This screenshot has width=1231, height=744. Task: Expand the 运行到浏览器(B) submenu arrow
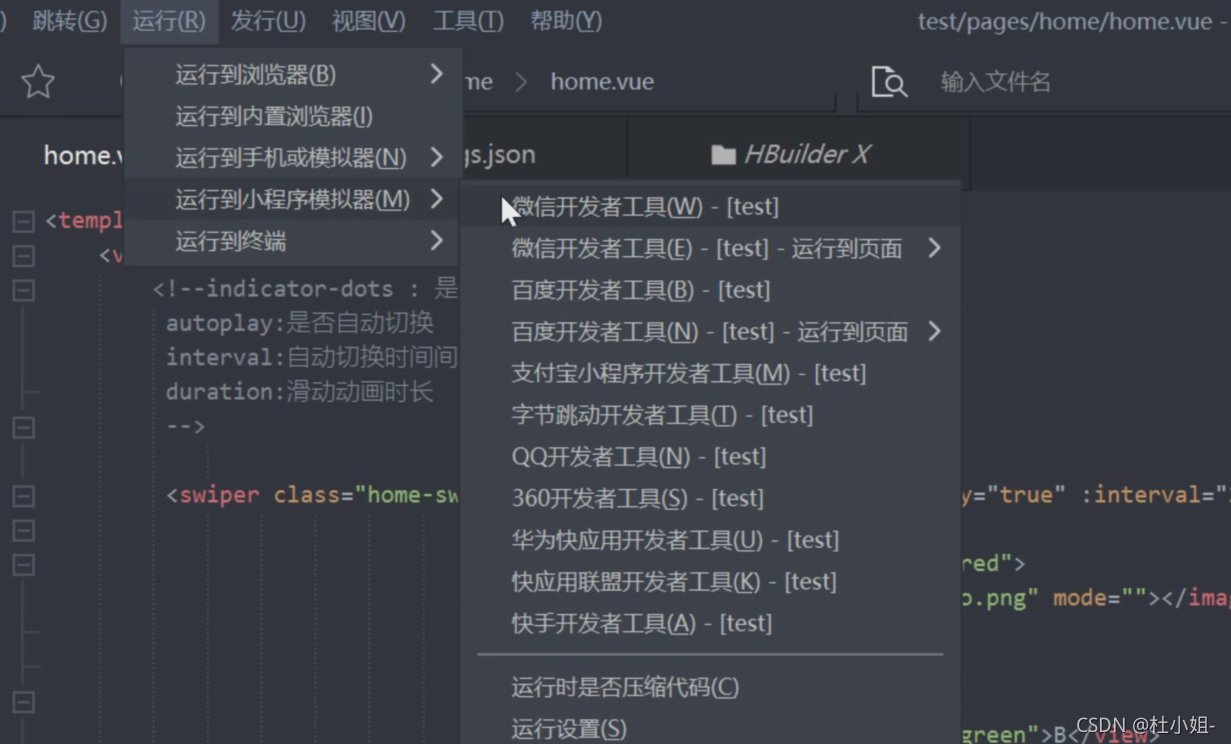(x=436, y=74)
